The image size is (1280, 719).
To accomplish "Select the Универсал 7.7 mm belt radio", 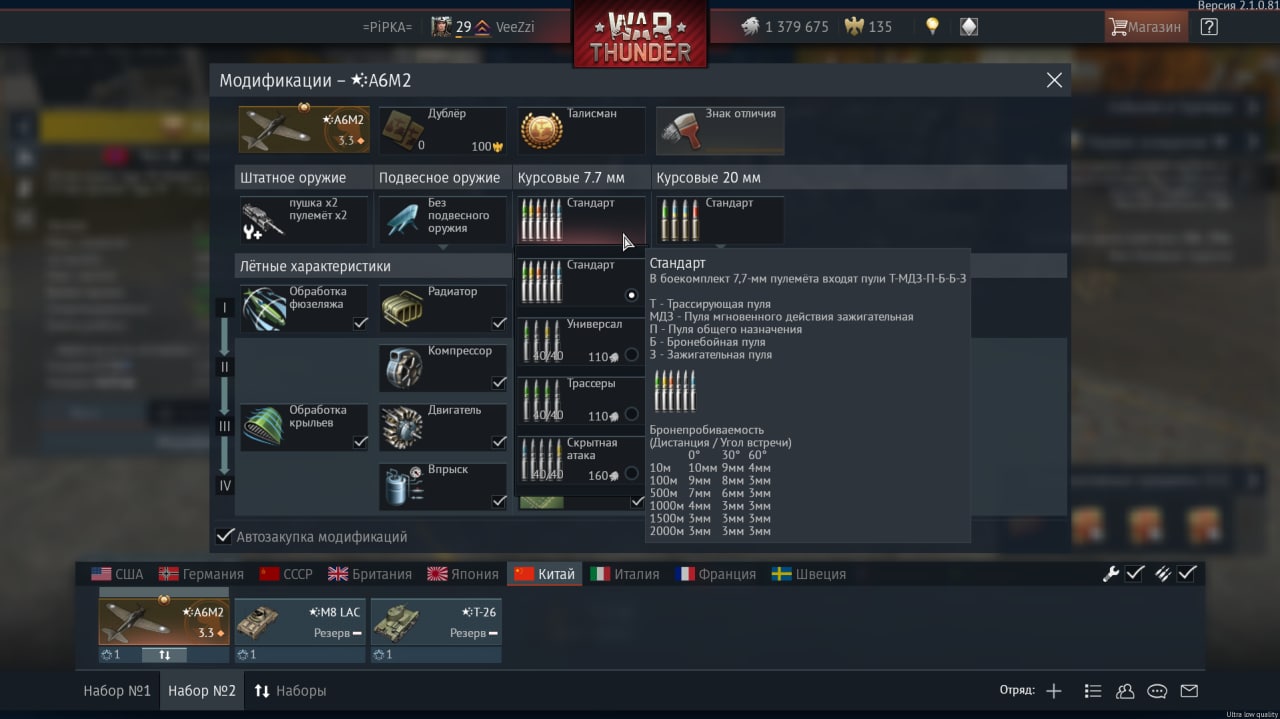I will (631, 355).
